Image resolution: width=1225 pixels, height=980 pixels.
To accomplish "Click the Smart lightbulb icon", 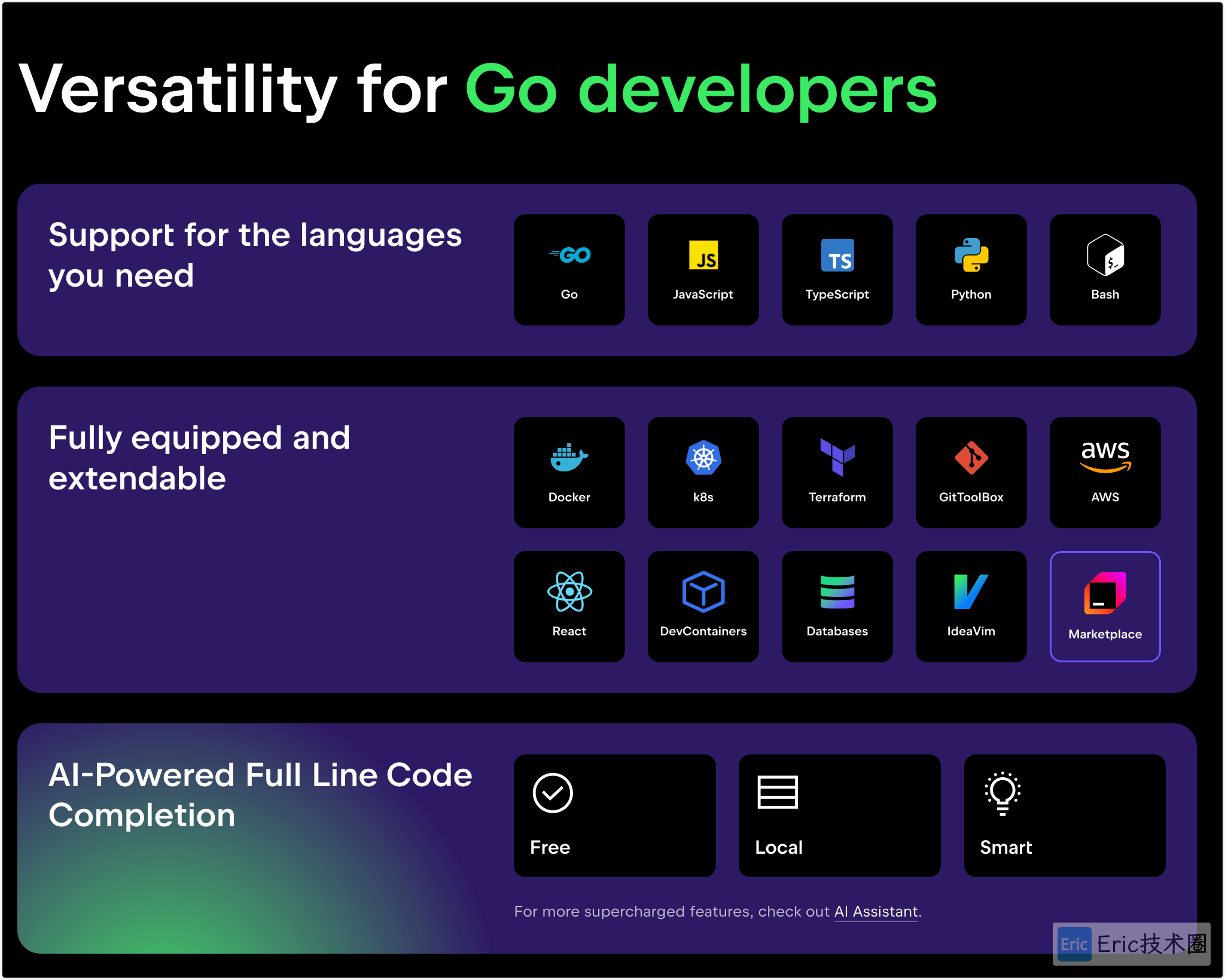I will [x=1003, y=794].
